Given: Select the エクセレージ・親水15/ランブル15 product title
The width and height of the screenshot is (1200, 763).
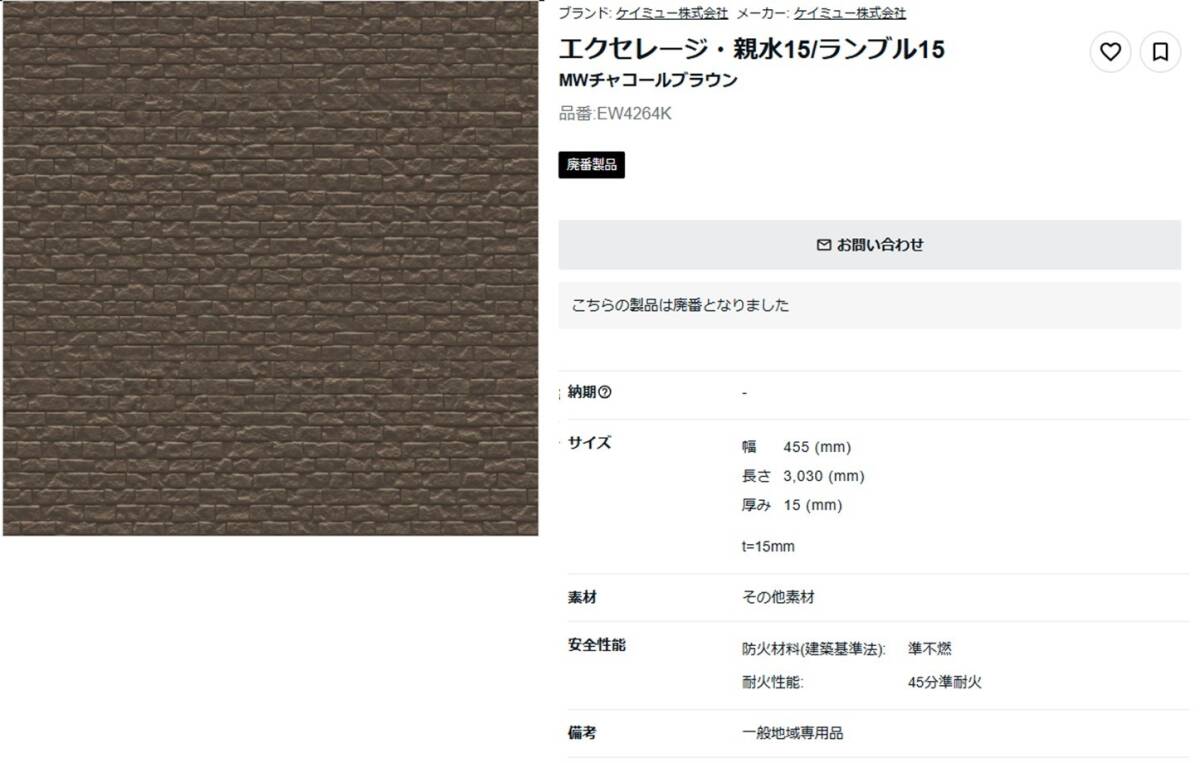Looking at the screenshot, I should click(x=751, y=49).
